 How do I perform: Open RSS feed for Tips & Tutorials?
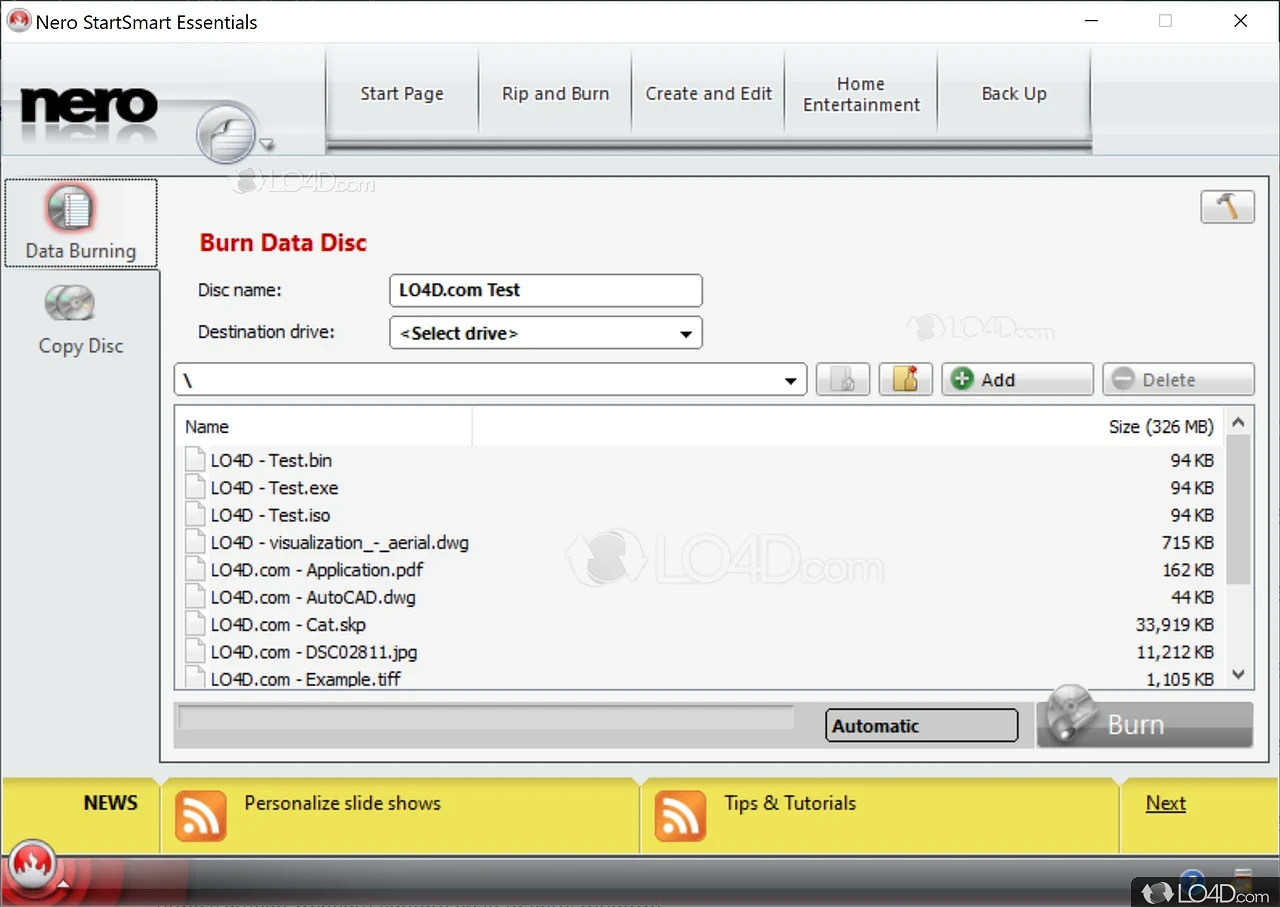[x=681, y=815]
